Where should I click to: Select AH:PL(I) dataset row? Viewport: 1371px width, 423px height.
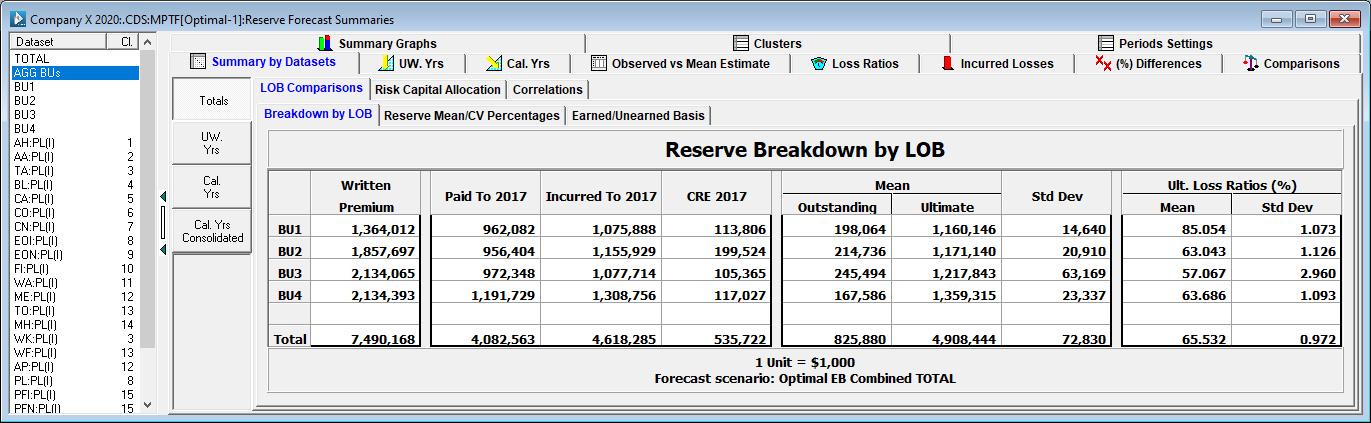[75, 143]
